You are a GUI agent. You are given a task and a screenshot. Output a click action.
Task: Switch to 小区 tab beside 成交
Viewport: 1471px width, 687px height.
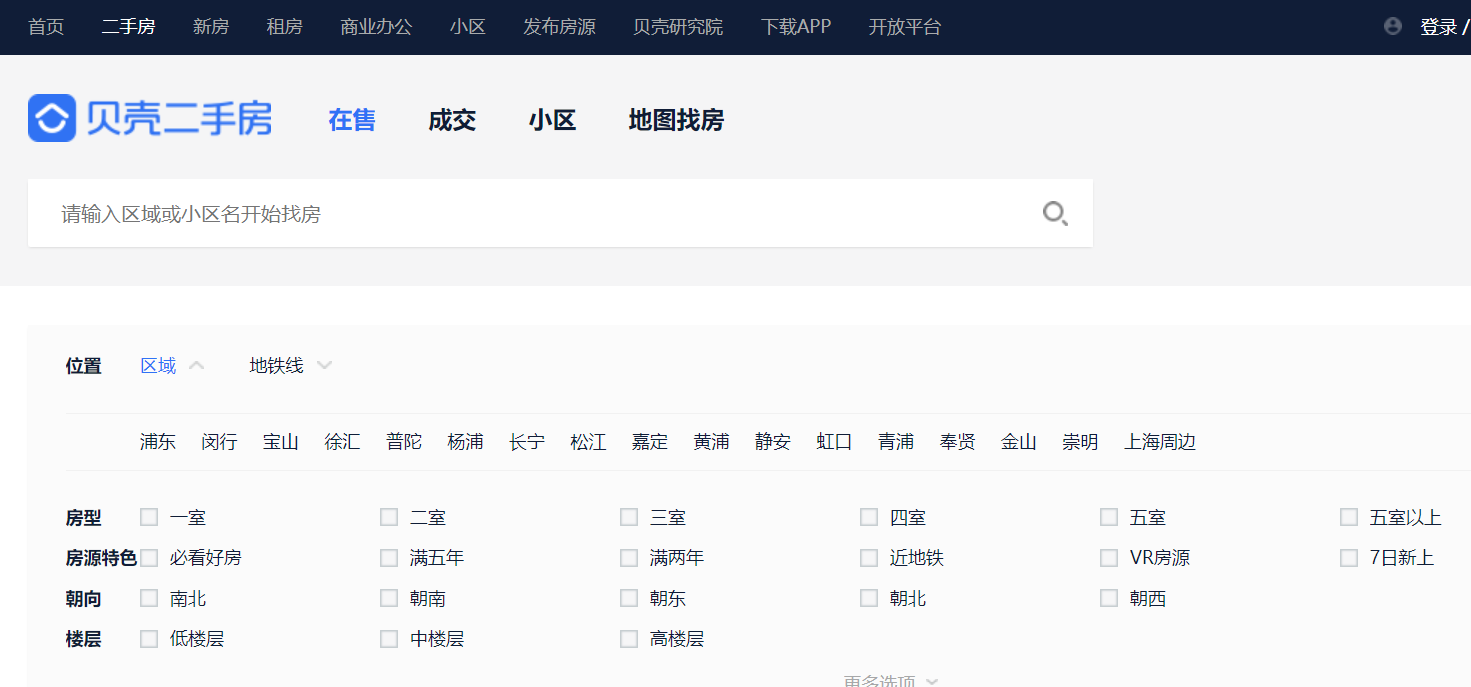552,120
